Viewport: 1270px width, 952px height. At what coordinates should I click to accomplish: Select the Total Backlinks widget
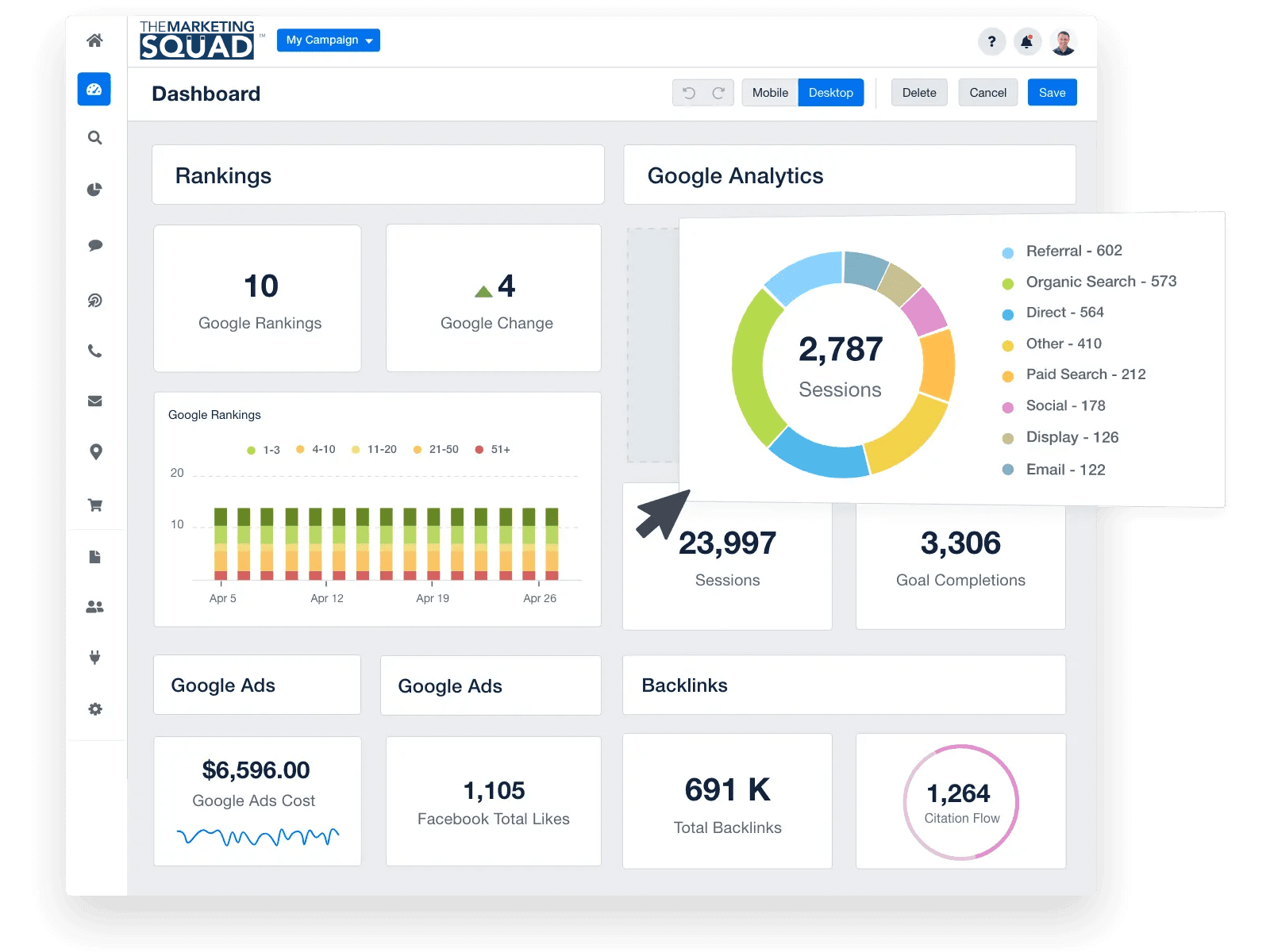(727, 801)
